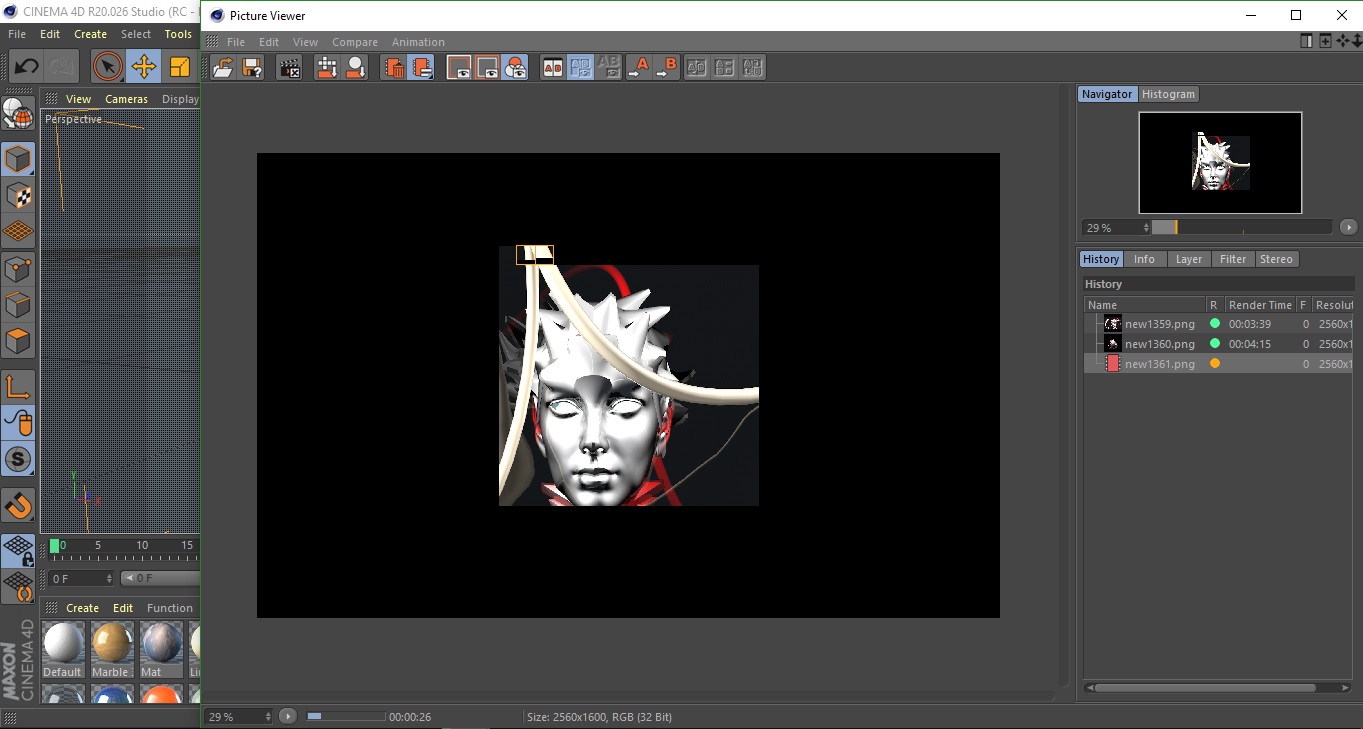
Task: Open the Picture Viewer Edit menu
Action: [269, 42]
